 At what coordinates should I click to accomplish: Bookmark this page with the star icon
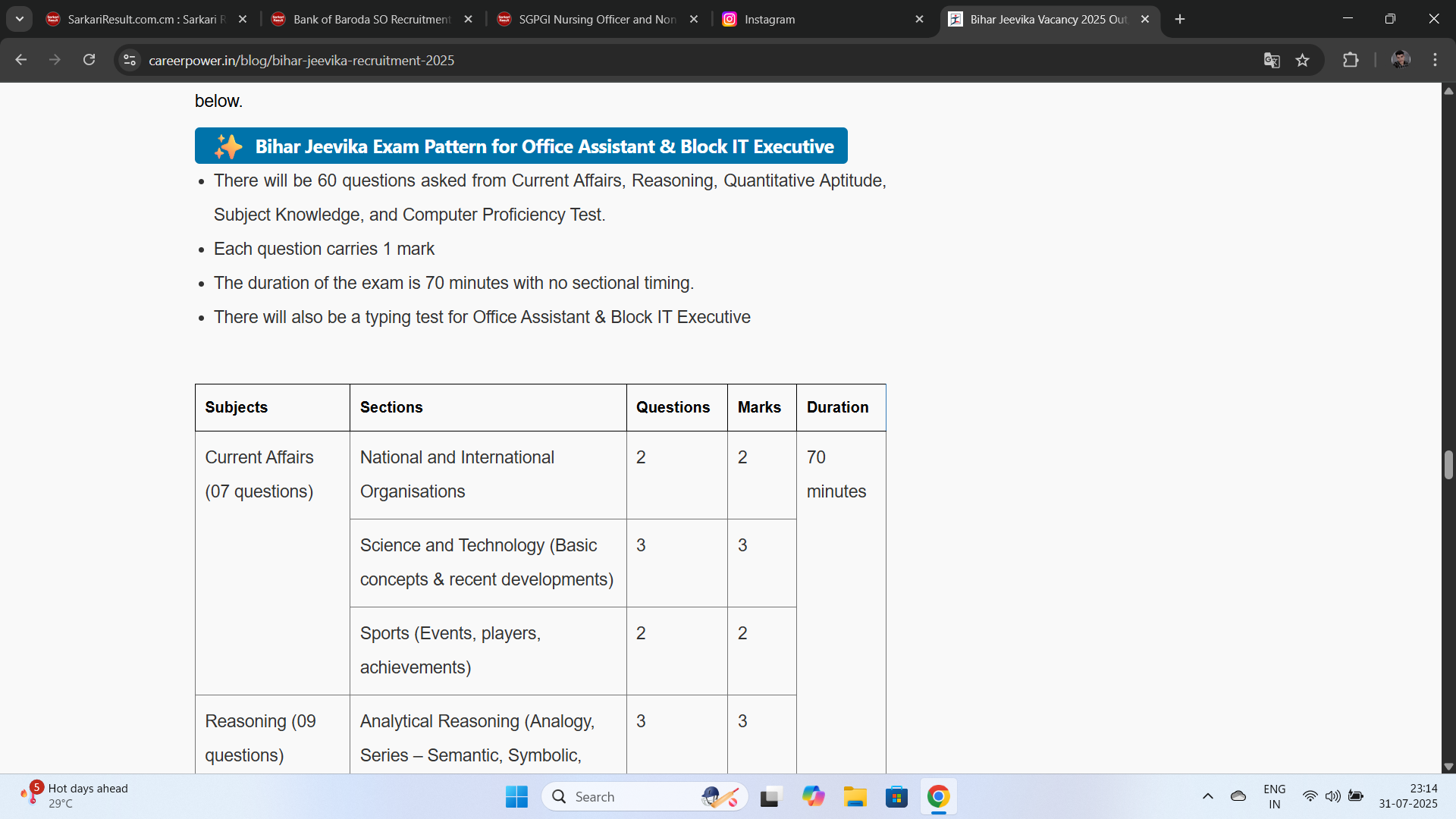pos(1303,60)
